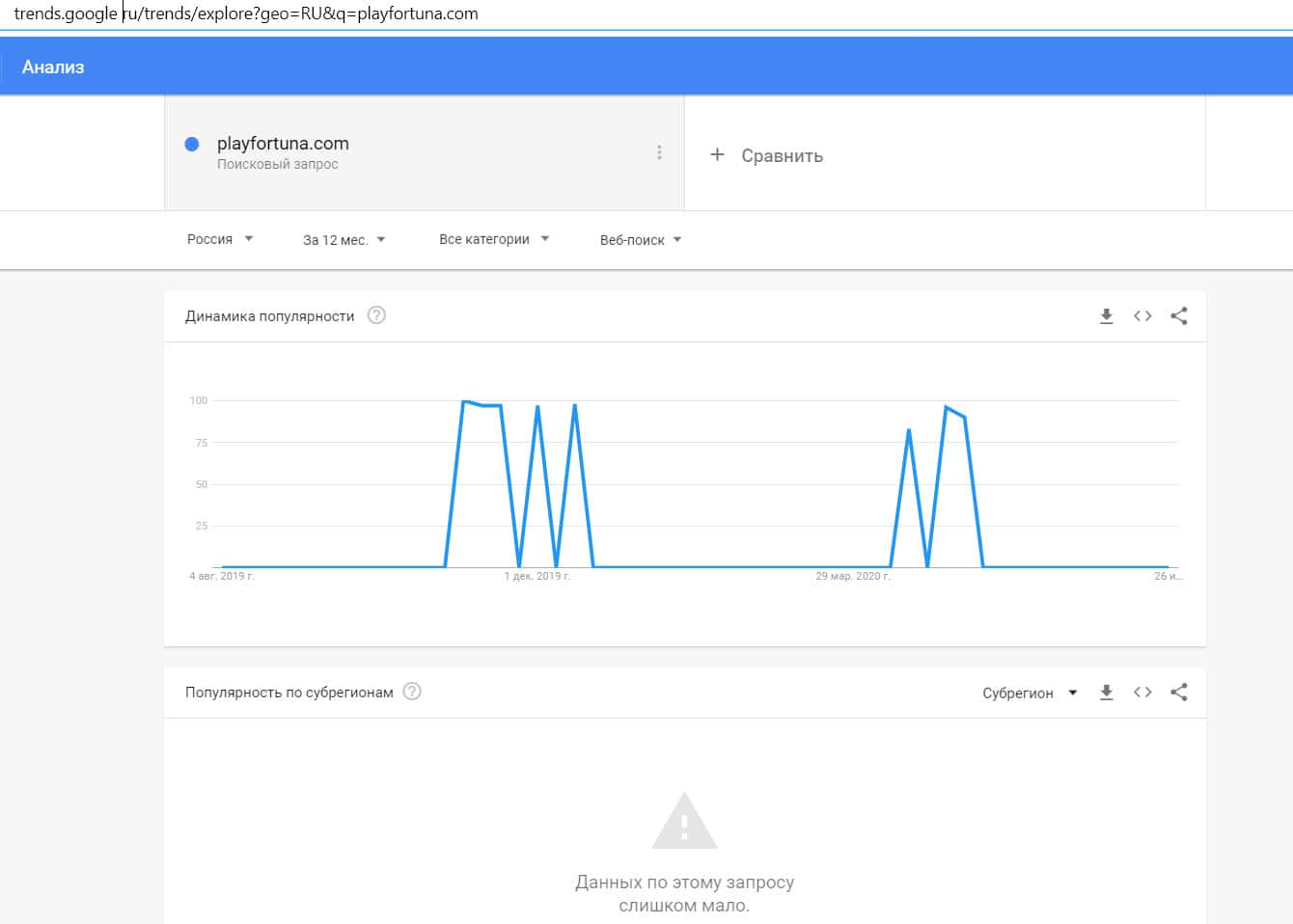This screenshot has width=1293, height=924.
Task: Click the 29 мар. 2020 г. axis label
Action: [853, 576]
